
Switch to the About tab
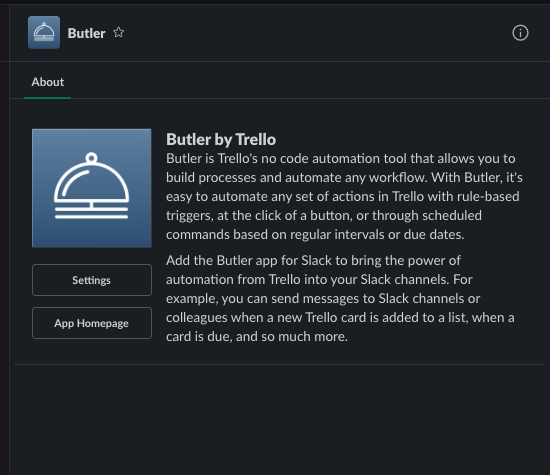click(48, 82)
